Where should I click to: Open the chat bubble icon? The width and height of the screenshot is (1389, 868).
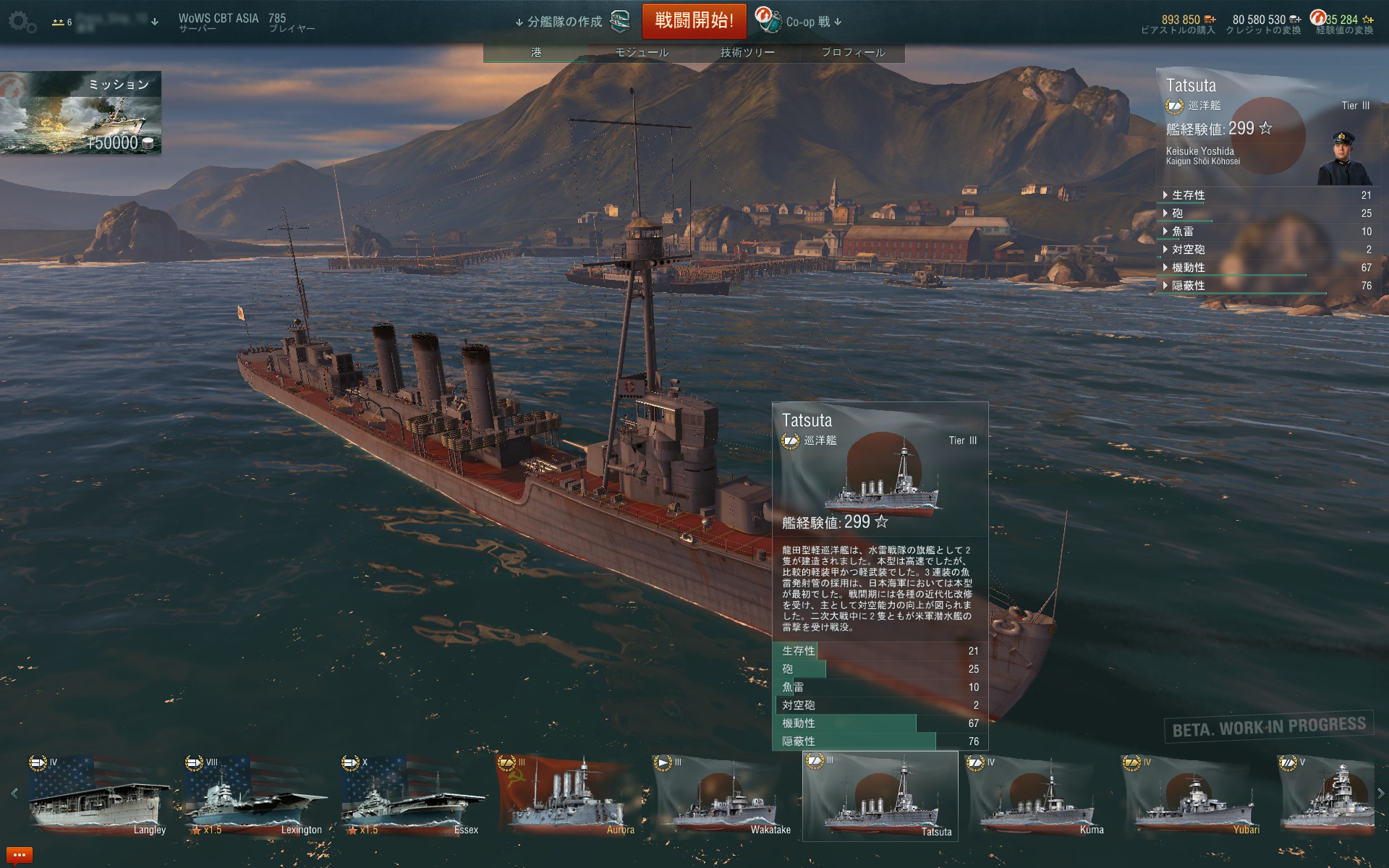pyautogui.click(x=19, y=855)
